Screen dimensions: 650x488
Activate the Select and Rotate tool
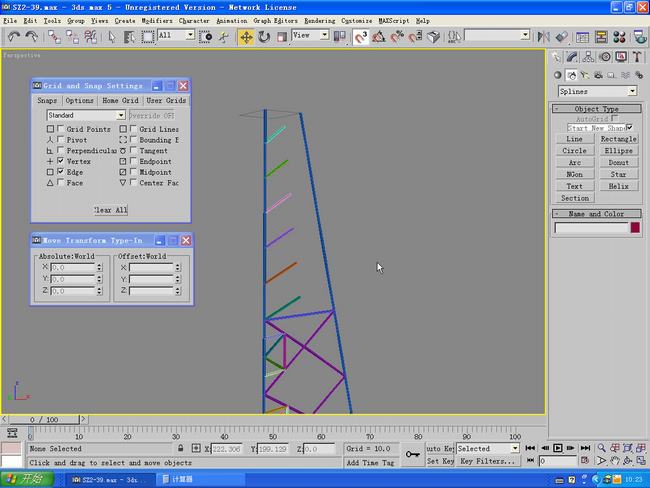click(x=264, y=37)
